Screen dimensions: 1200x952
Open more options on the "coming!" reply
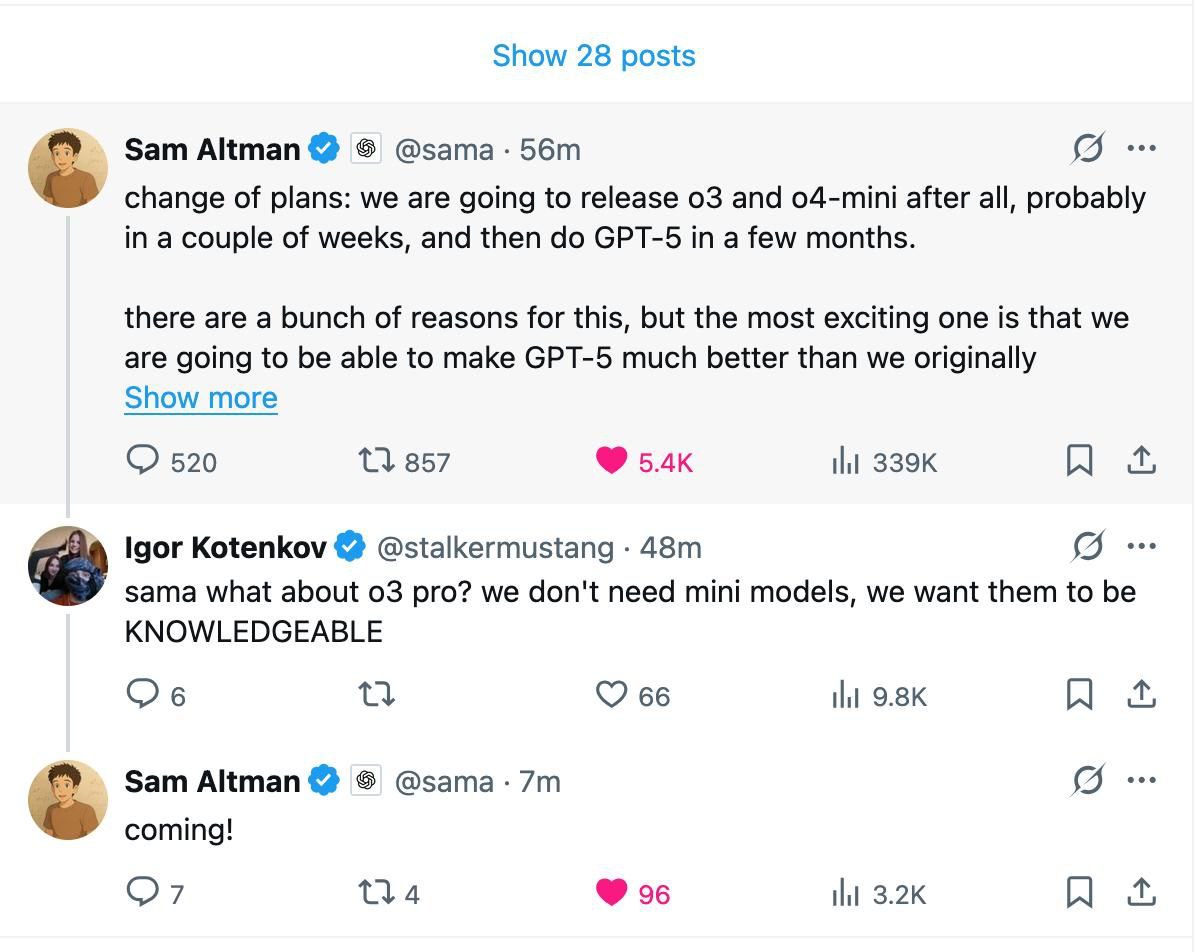(x=1141, y=781)
